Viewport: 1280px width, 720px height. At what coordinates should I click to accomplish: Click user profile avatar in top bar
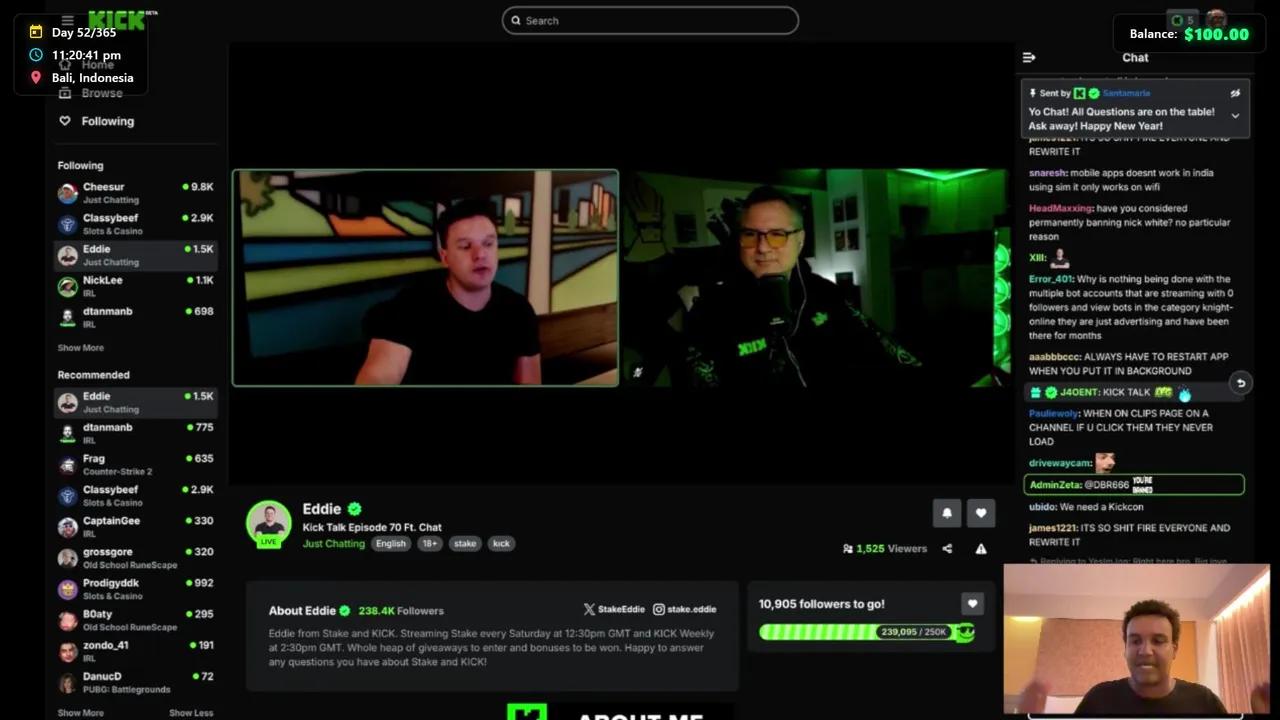pos(1216,20)
